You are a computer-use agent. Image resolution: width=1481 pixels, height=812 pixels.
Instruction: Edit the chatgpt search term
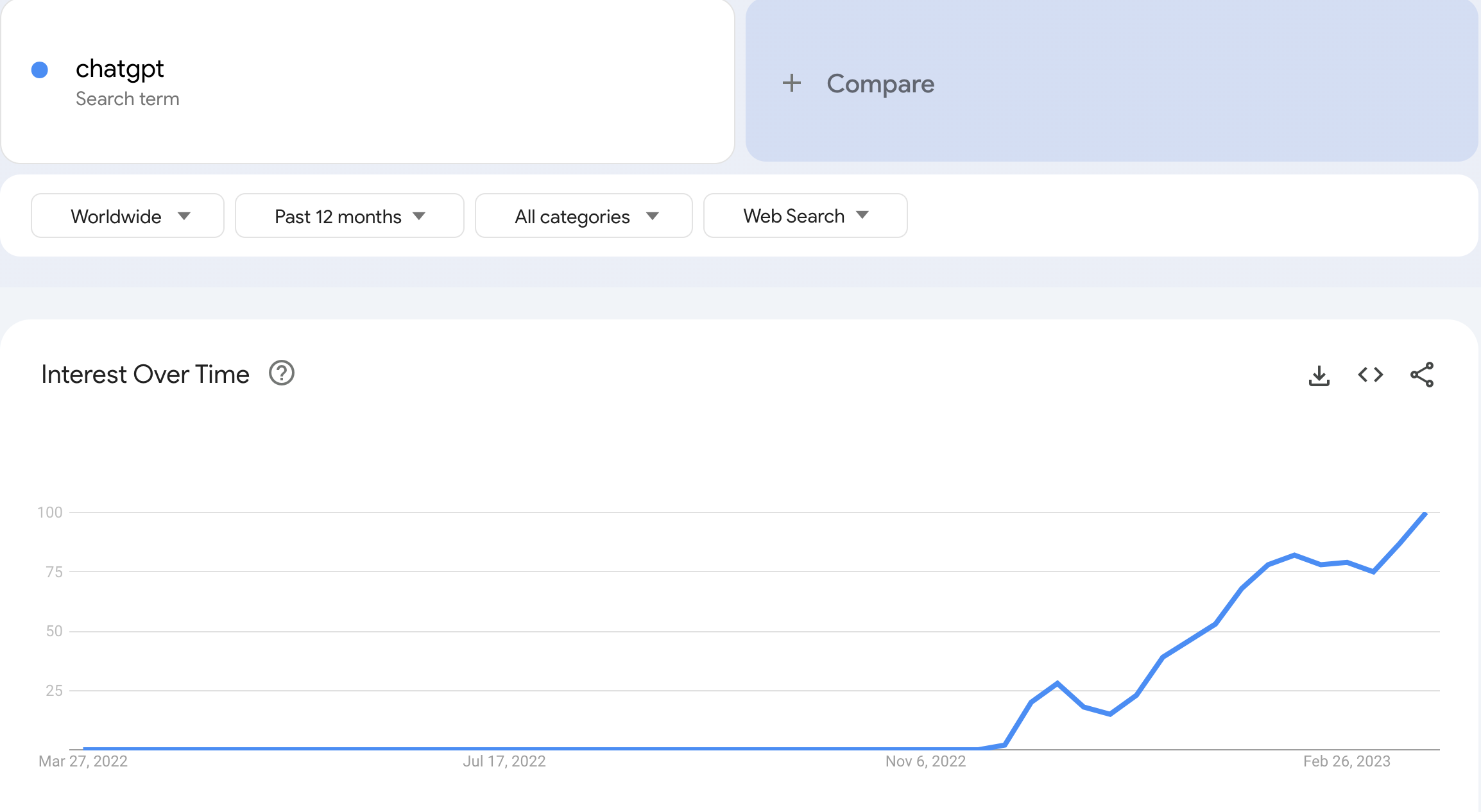120,69
